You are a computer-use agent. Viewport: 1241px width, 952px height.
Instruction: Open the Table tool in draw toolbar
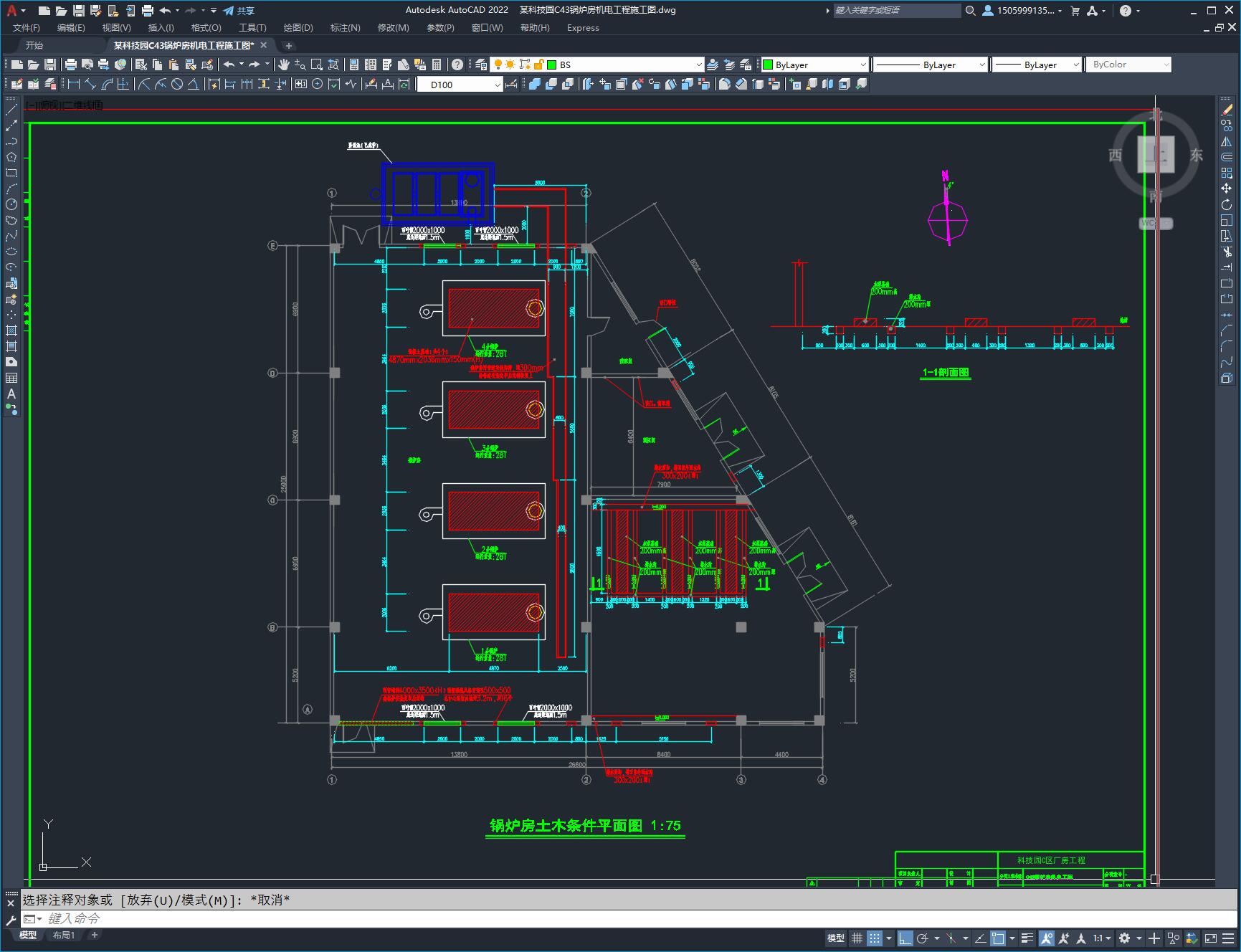pyautogui.click(x=11, y=378)
